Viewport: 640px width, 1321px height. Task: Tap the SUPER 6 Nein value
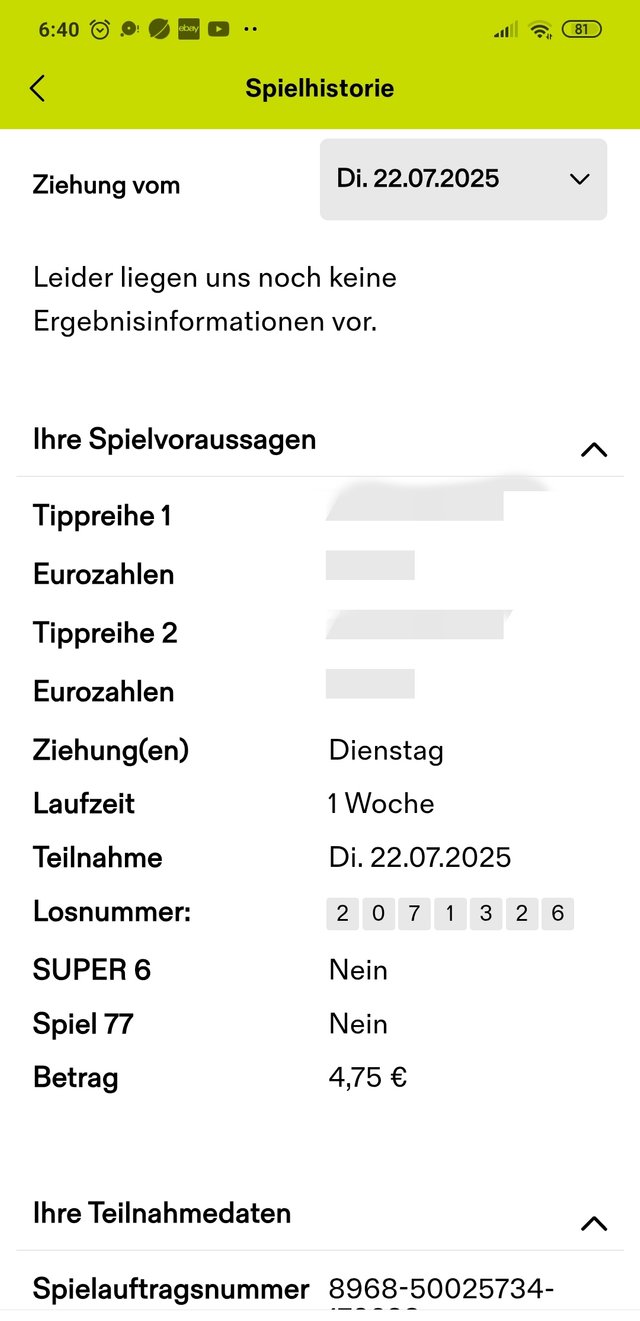(358, 970)
